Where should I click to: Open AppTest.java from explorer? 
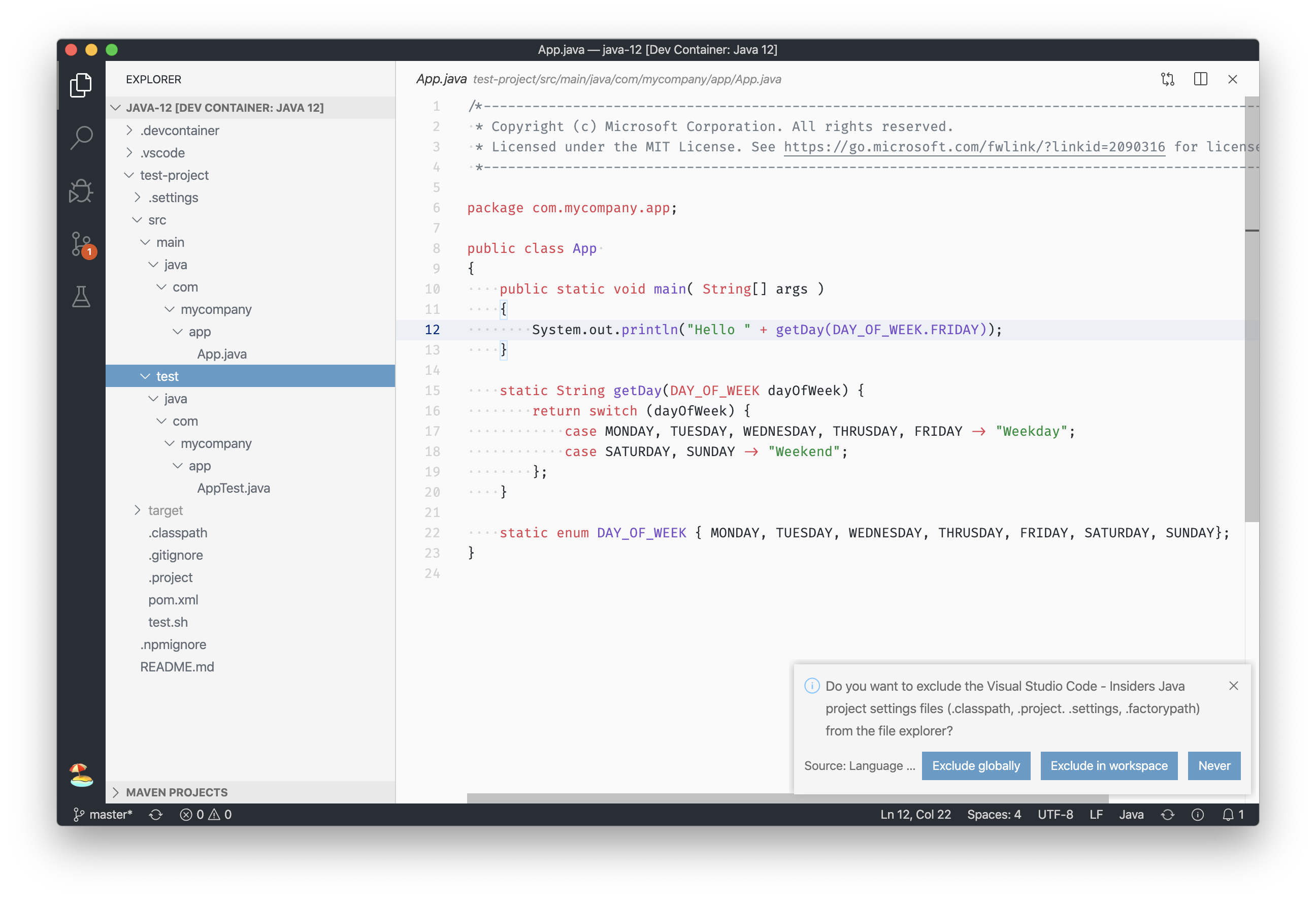[234, 488]
